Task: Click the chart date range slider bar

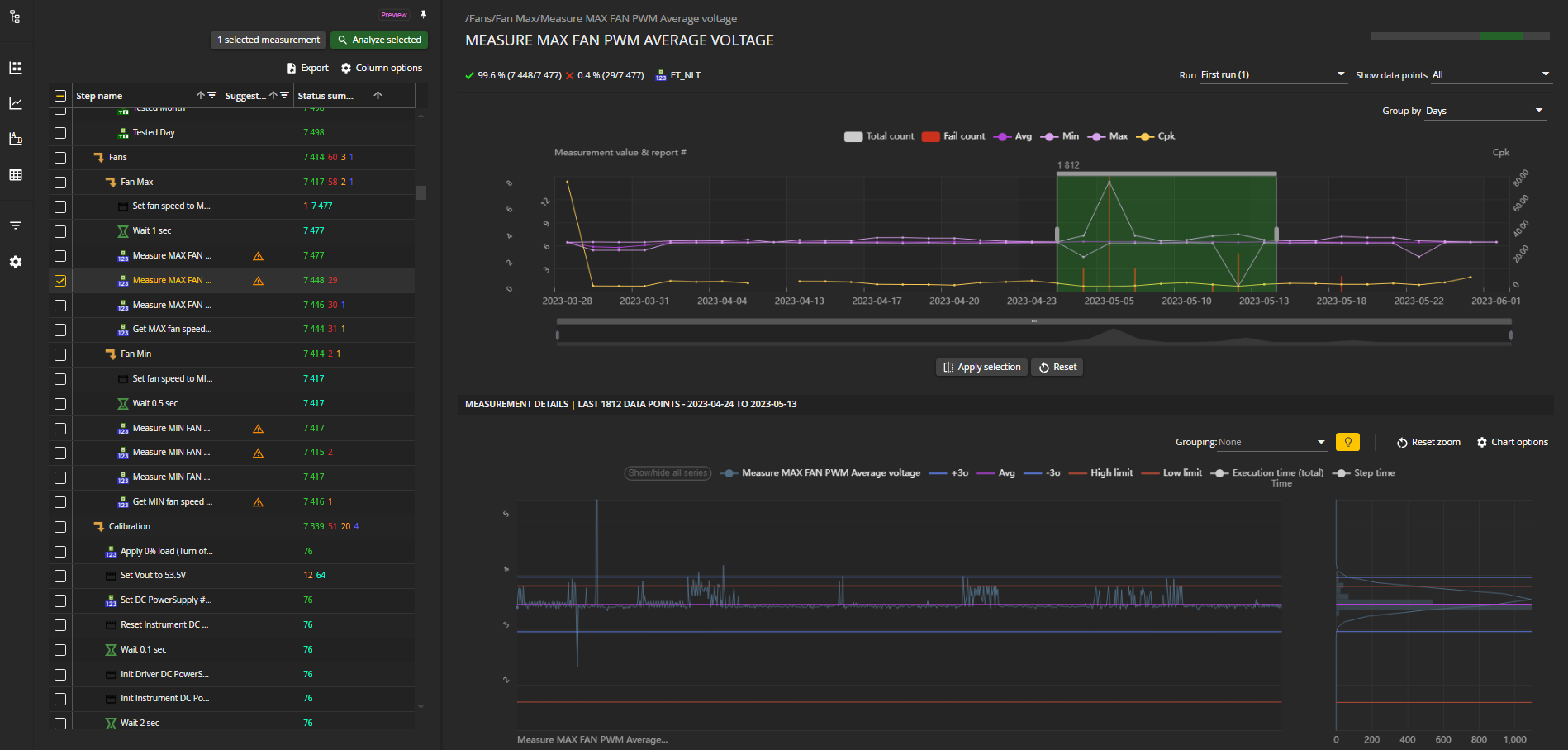Action: (1033, 321)
